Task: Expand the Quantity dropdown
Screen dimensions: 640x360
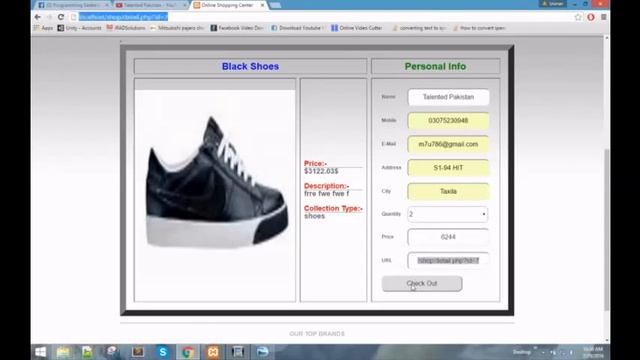Action: (x=448, y=214)
